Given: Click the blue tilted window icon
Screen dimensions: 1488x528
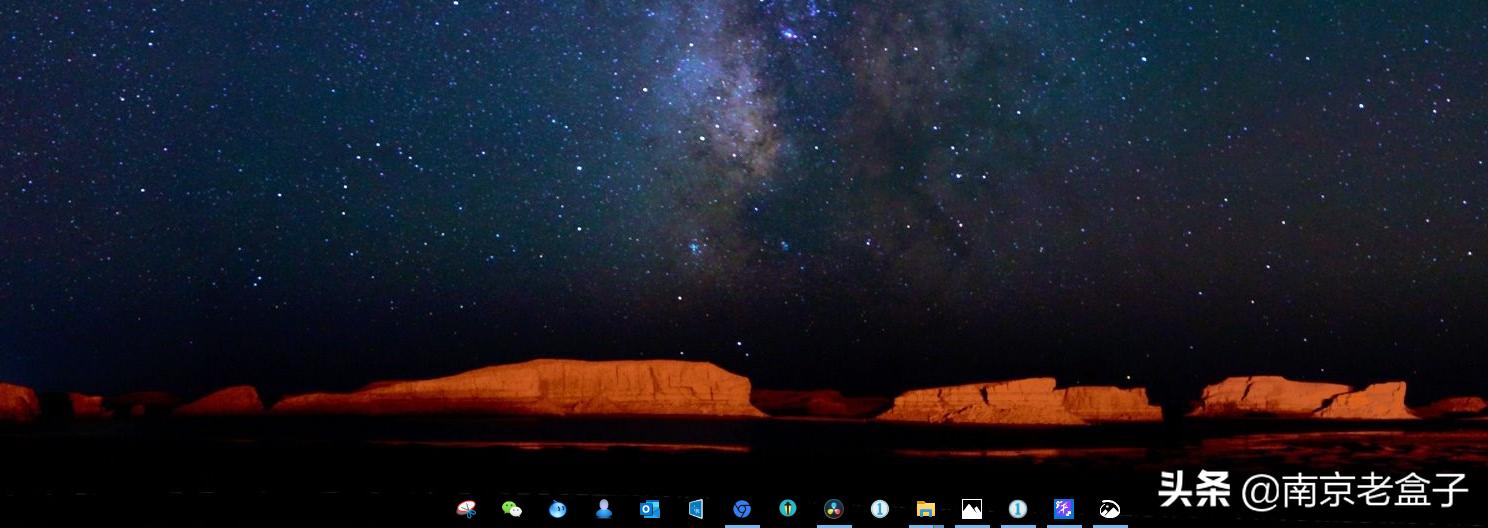Looking at the screenshot, I should 696,509.
